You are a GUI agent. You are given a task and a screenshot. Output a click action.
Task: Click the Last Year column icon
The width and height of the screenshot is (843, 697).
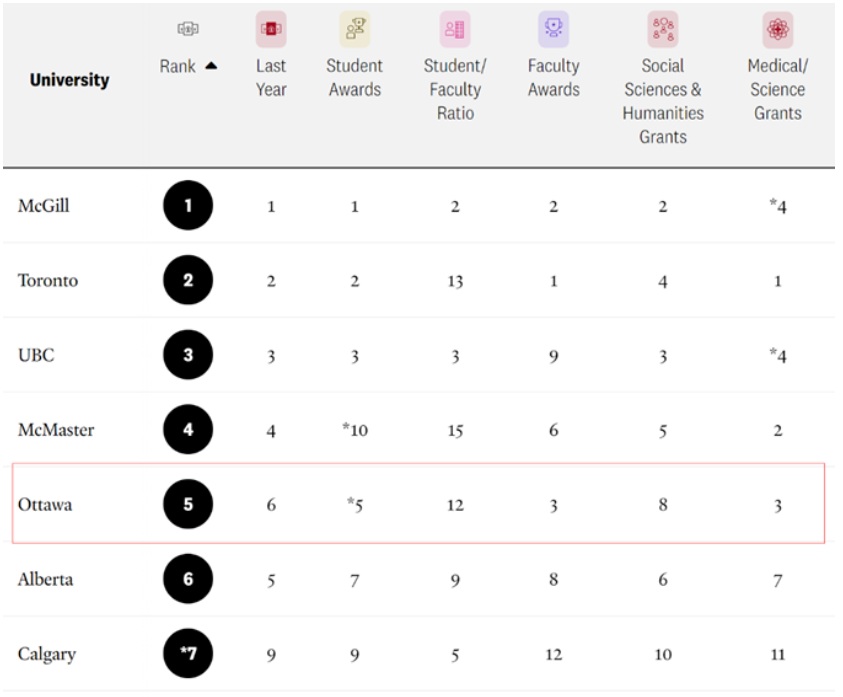[270, 29]
